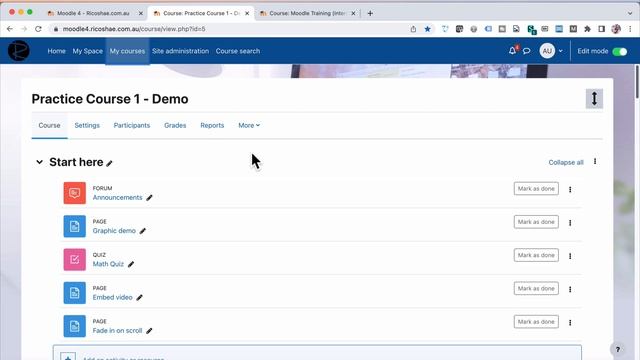Open the Fade in on scroll link
Image resolution: width=640 pixels, height=360 pixels.
(117, 331)
